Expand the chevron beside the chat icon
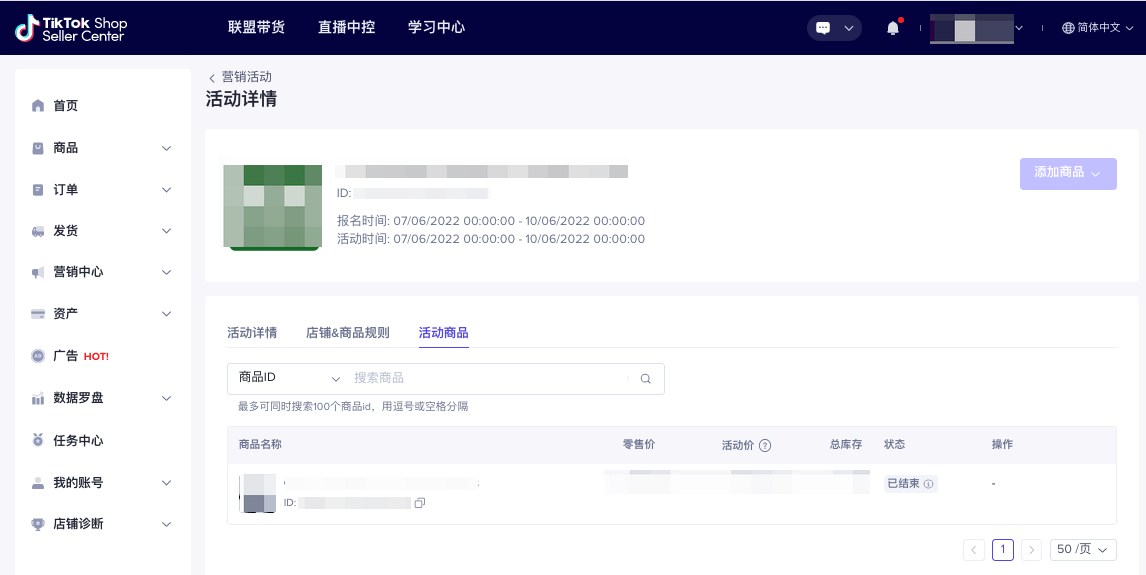Screen dimensions: 1146x575 (849, 28)
